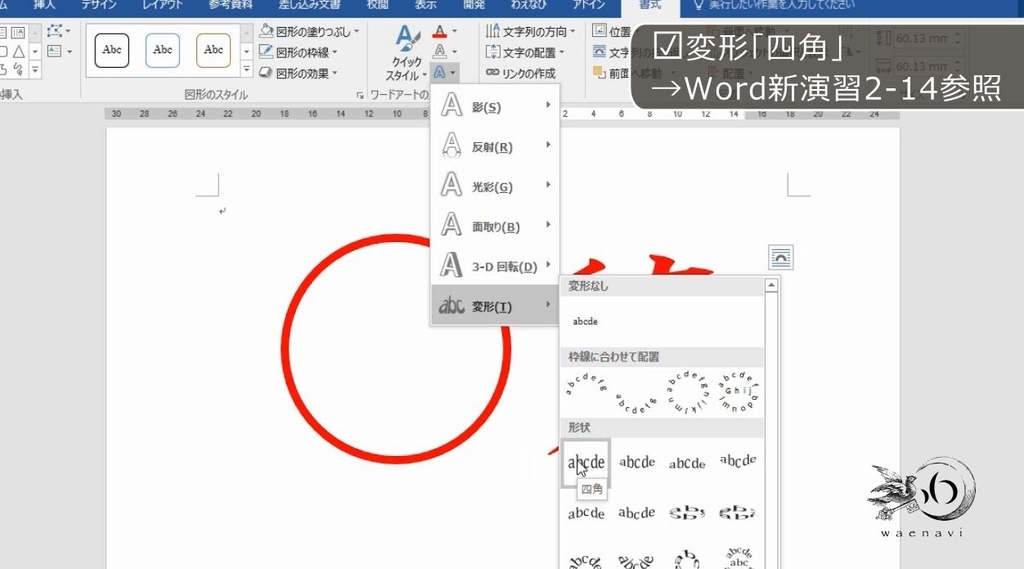Switch to the 校閲 tab
The height and width of the screenshot is (569, 1024).
tap(377, 5)
